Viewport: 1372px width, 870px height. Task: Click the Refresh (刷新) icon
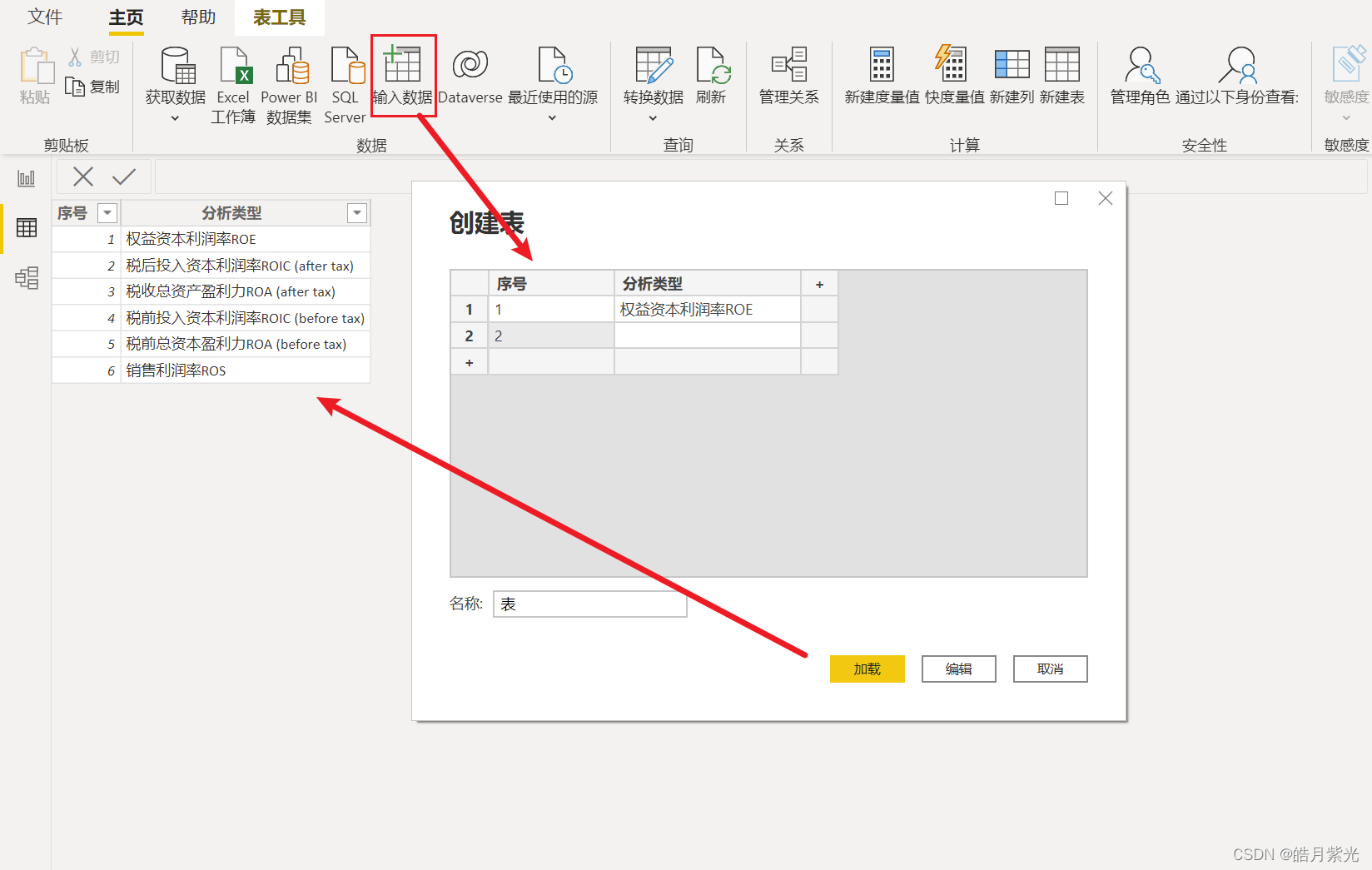click(x=713, y=65)
